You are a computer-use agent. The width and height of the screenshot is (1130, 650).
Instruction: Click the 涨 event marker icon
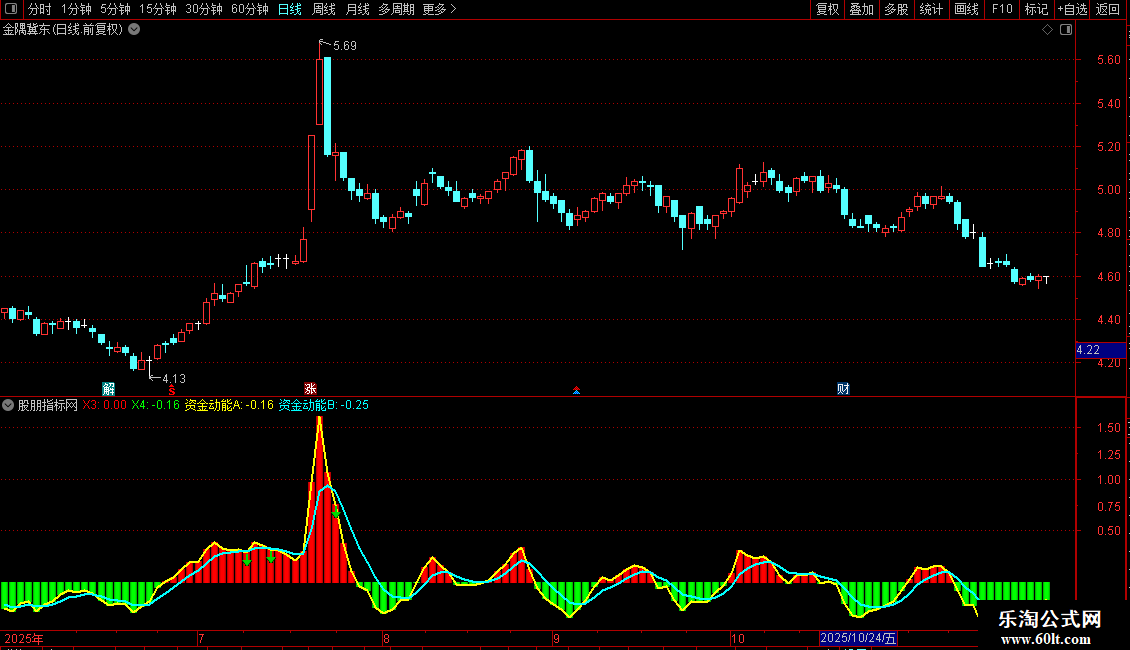click(310, 389)
